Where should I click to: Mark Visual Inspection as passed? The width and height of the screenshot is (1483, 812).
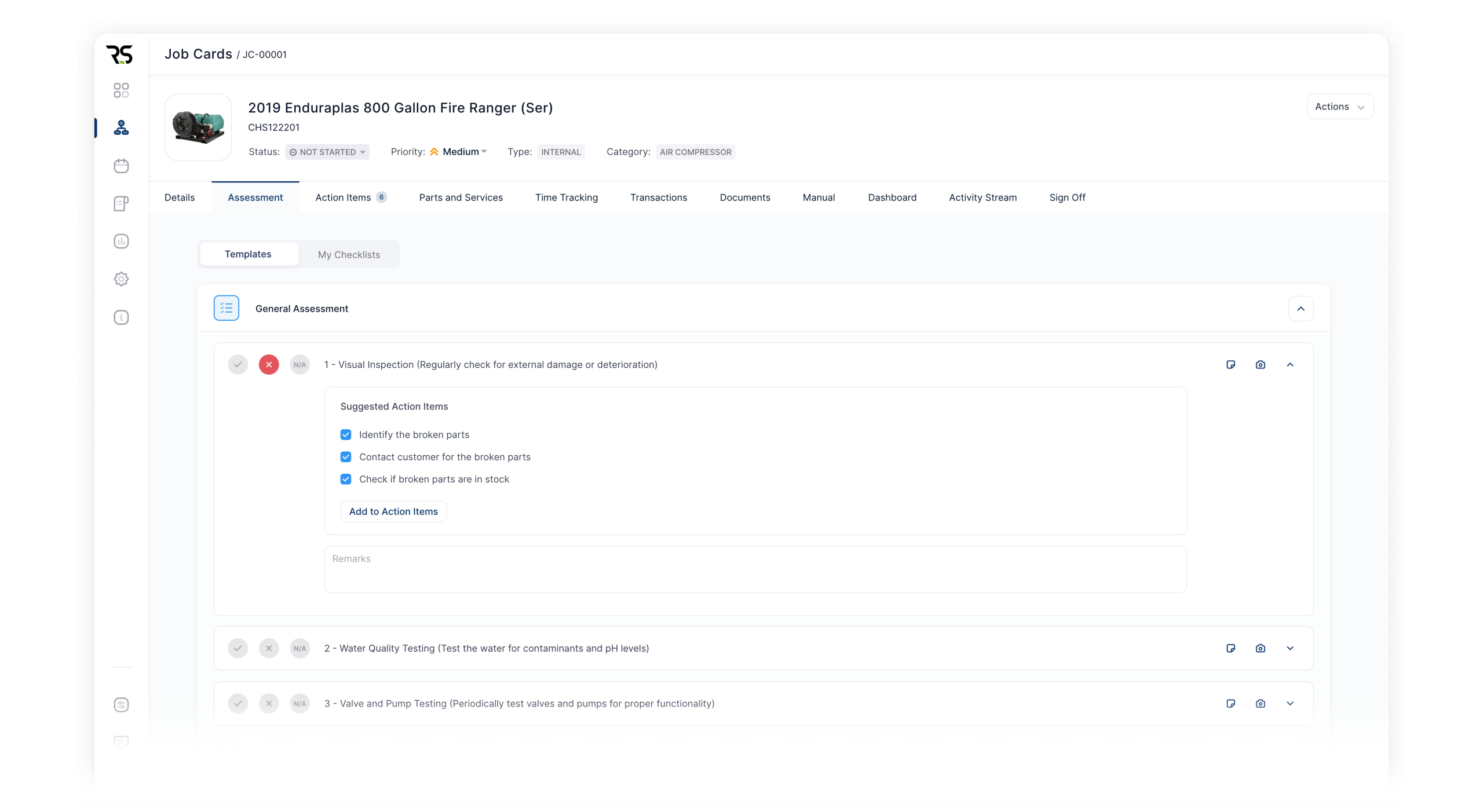[238, 364]
